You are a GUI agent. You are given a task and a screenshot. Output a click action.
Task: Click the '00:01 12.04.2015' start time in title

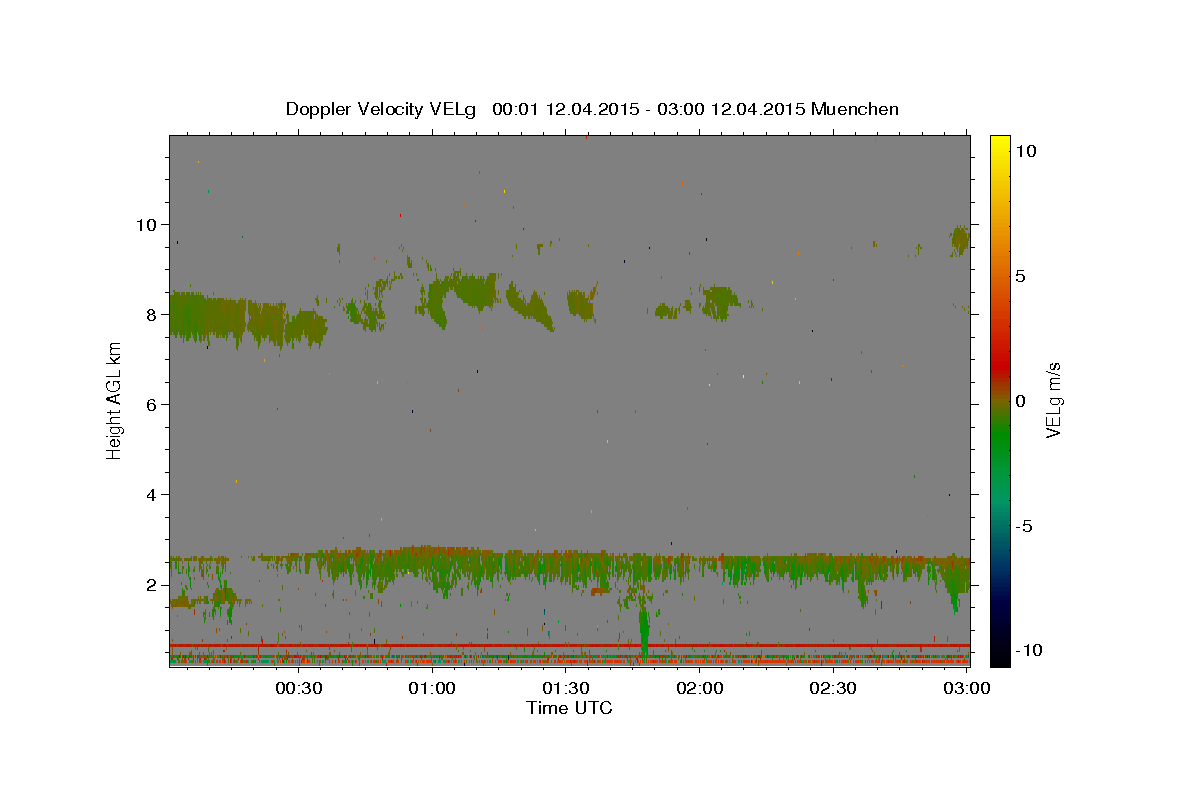(565, 109)
